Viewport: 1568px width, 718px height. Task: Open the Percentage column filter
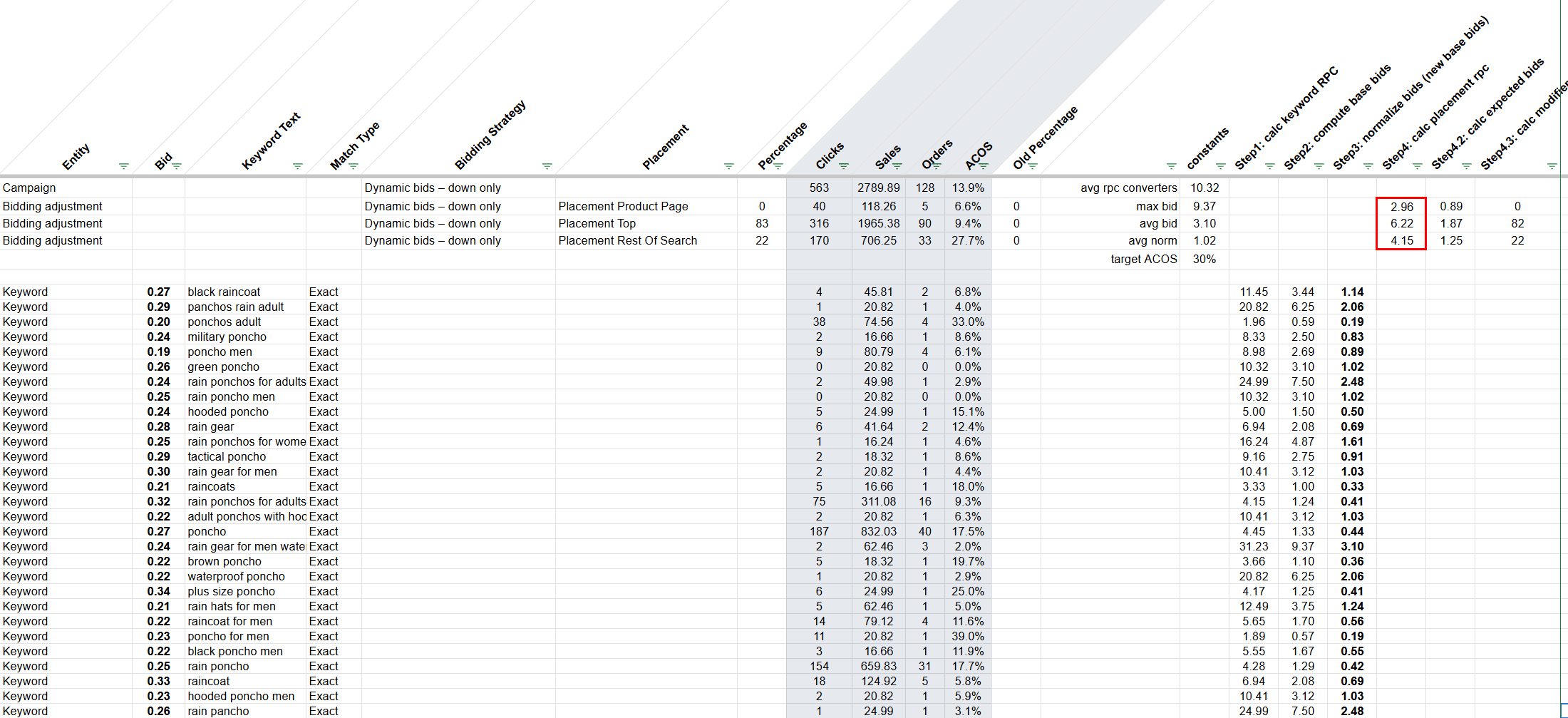pyautogui.click(x=778, y=166)
